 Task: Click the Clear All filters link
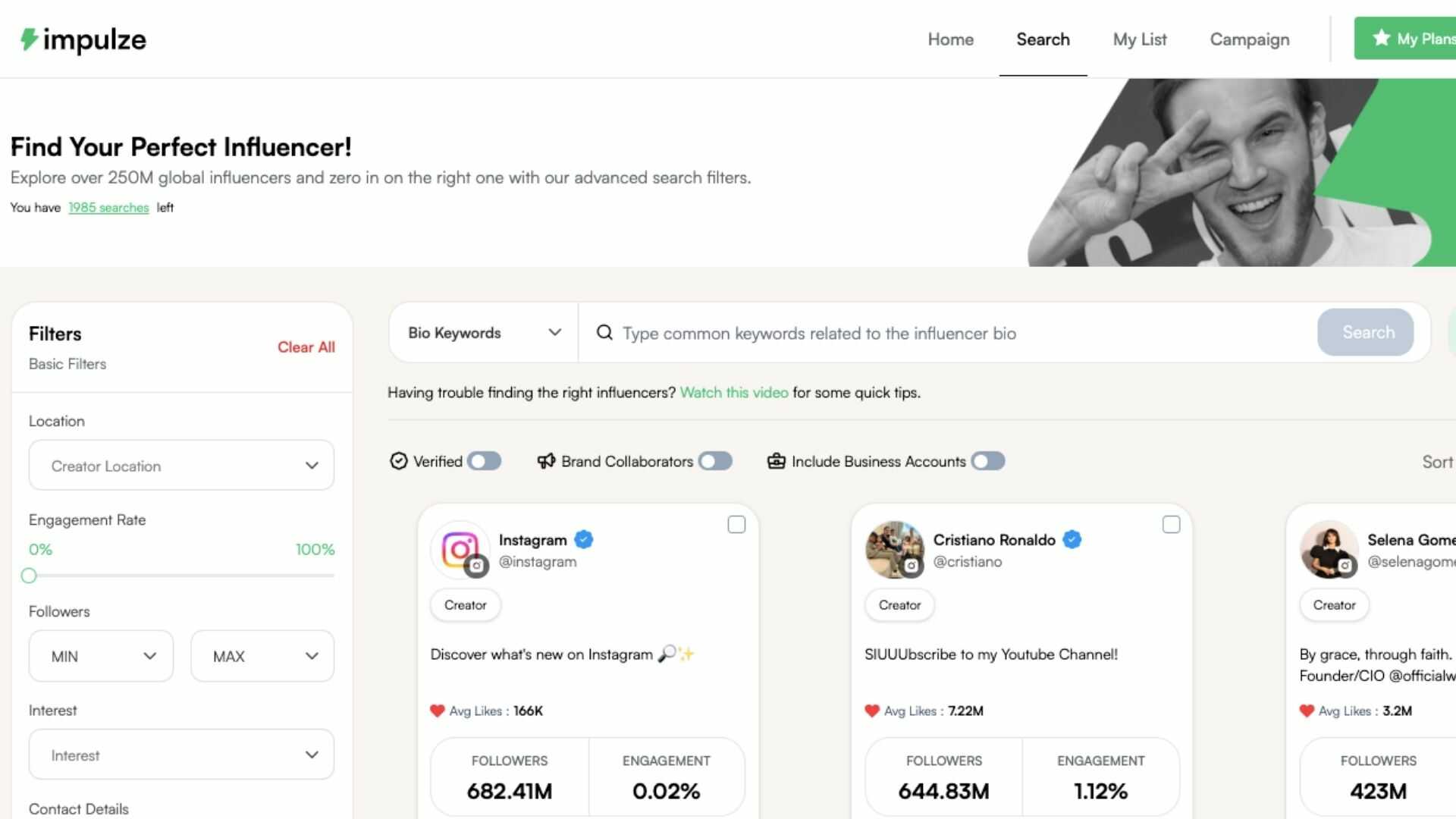pos(306,347)
